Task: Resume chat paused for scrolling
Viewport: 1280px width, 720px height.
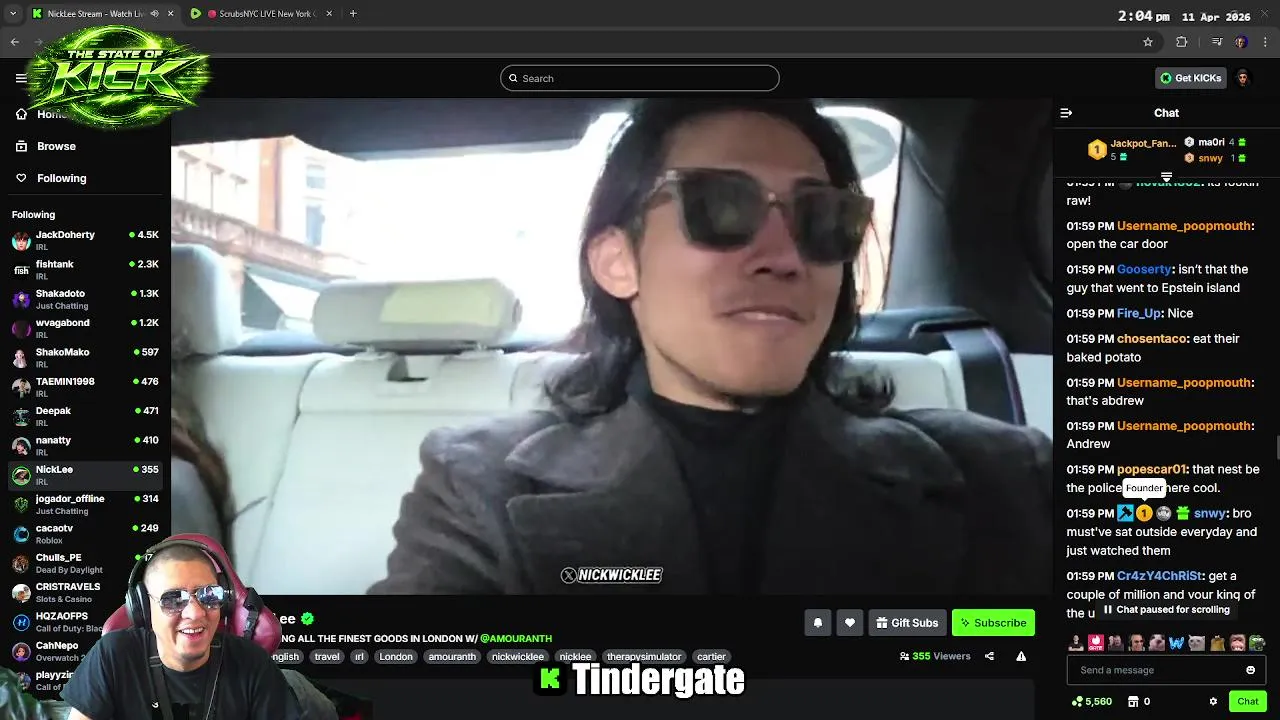Action: (x=1166, y=609)
